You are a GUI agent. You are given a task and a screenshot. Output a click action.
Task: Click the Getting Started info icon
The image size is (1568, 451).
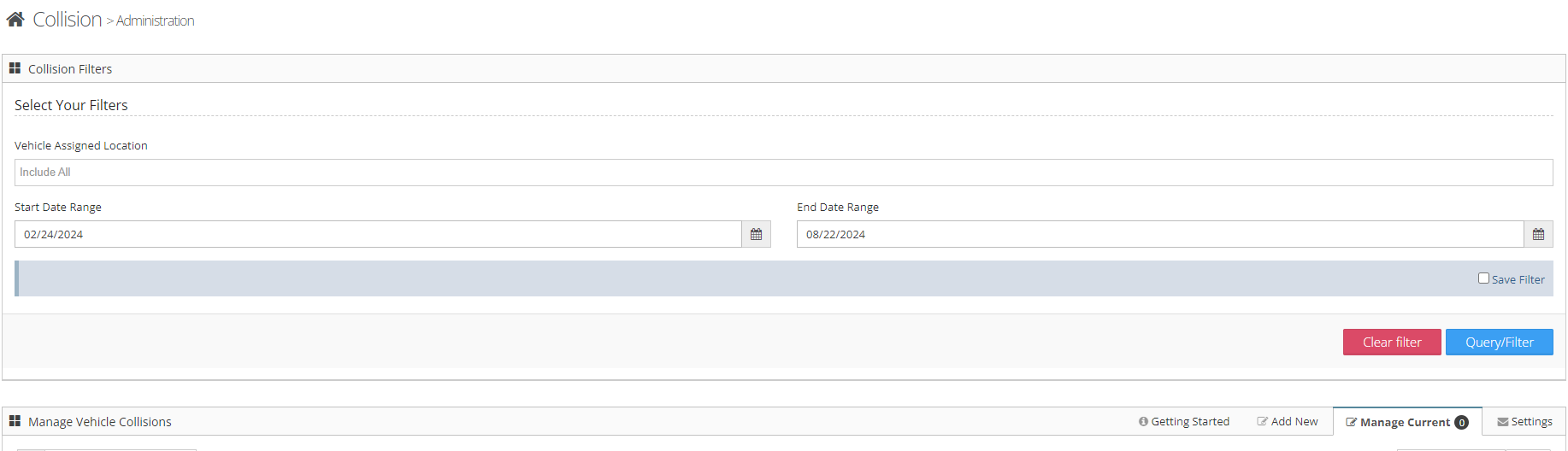click(x=1143, y=421)
